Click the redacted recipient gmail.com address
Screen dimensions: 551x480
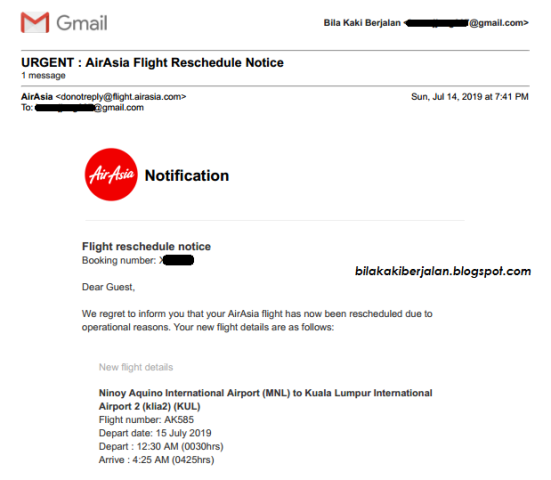89,108
